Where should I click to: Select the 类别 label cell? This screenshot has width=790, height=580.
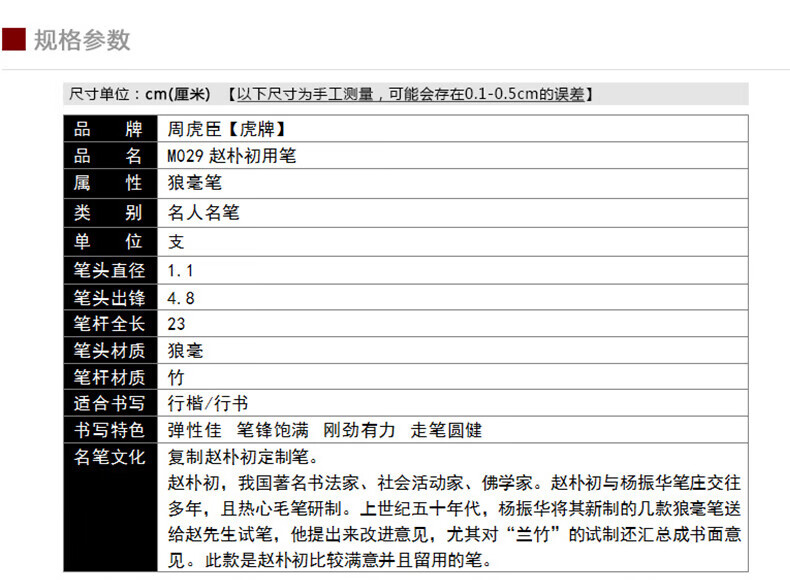[x=110, y=213]
